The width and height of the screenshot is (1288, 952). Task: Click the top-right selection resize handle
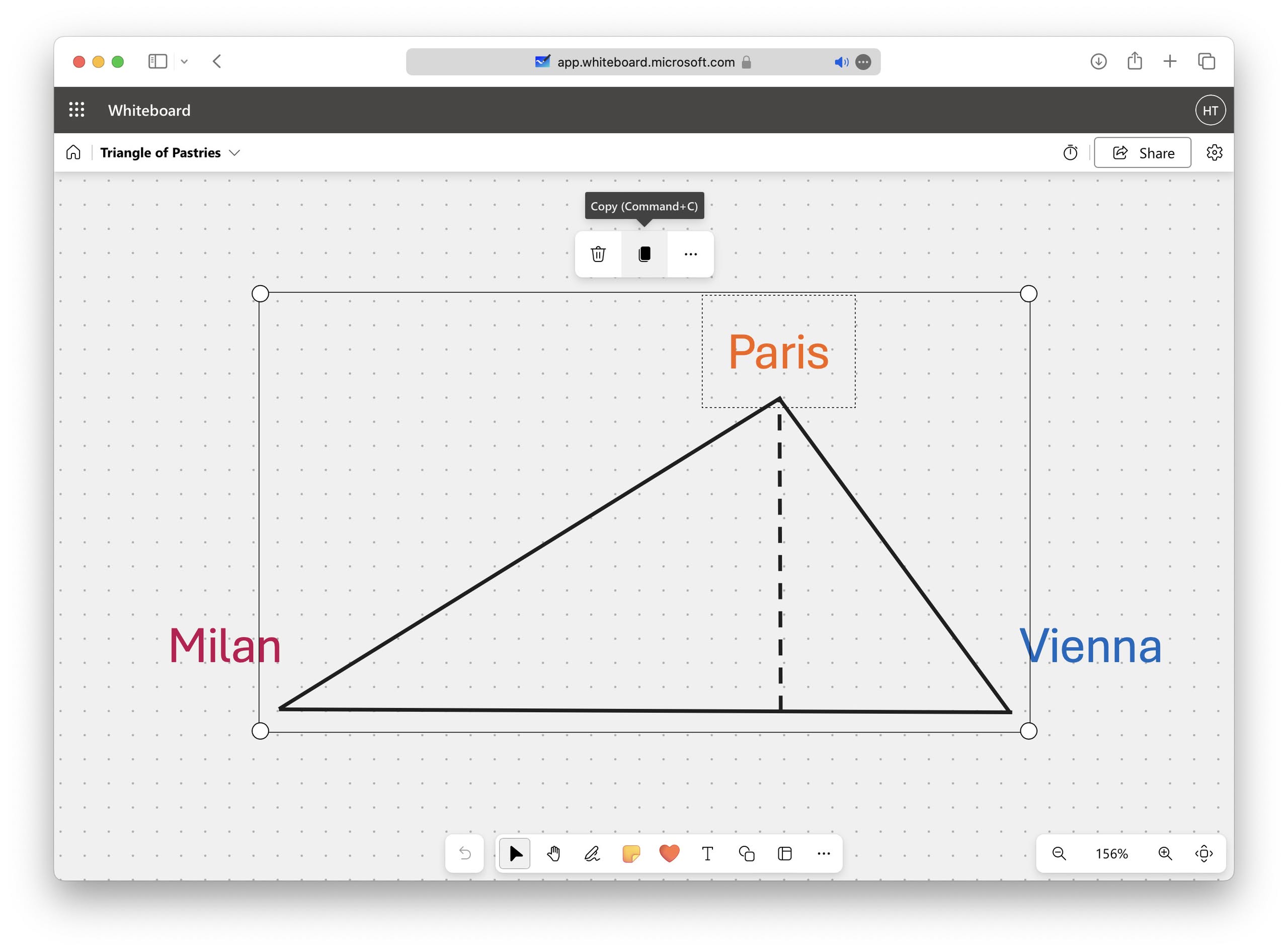pyautogui.click(x=1028, y=293)
